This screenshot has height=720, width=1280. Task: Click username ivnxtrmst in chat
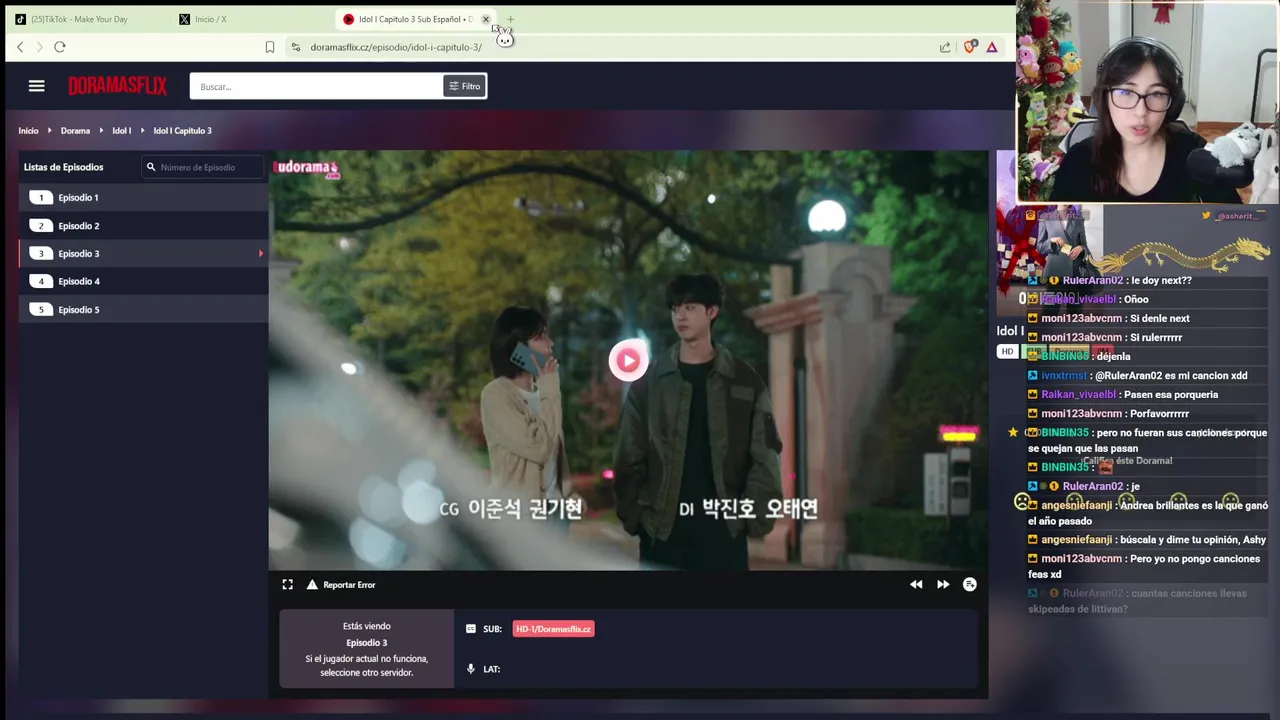[x=1064, y=375]
